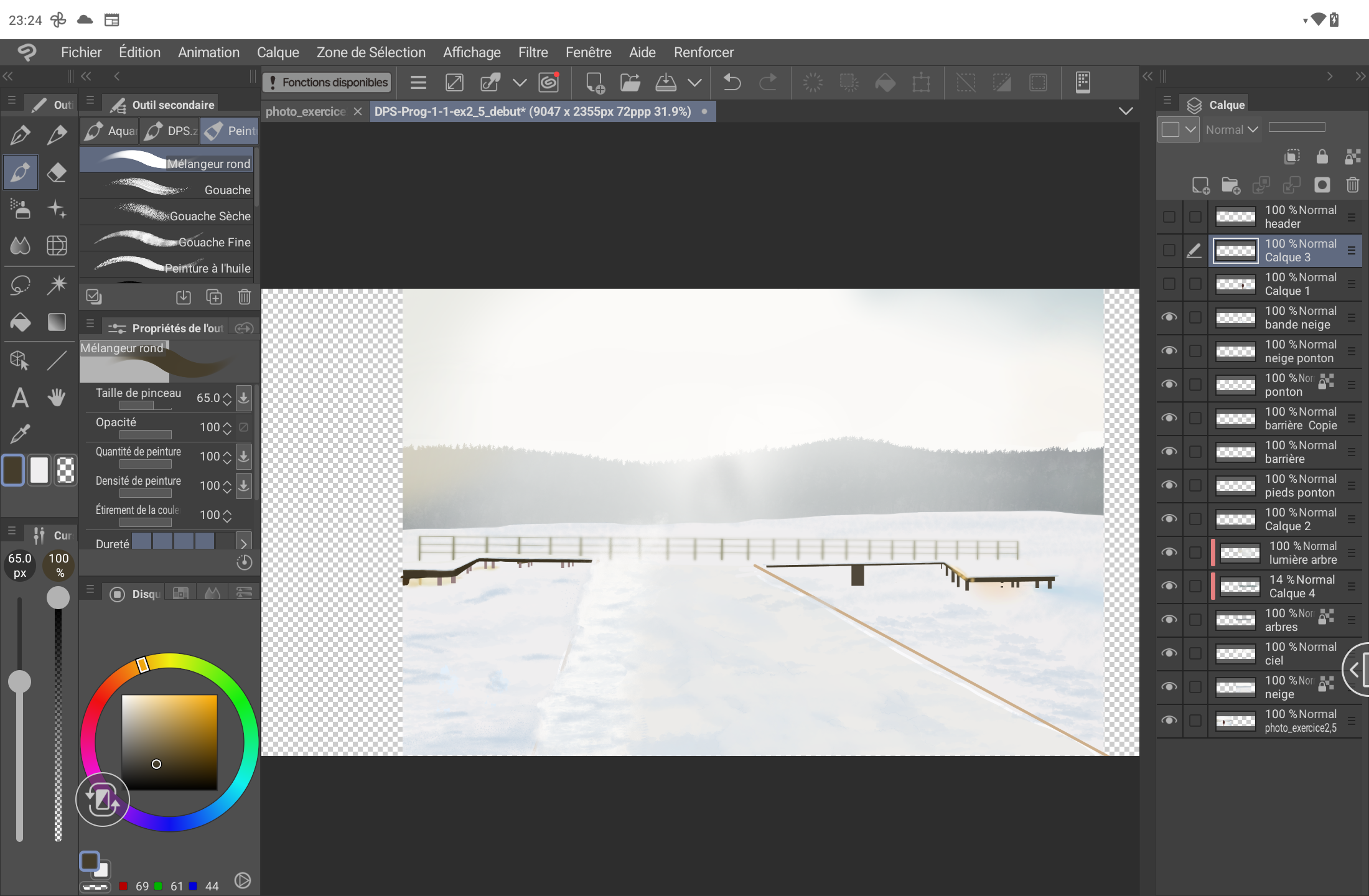Click the Fonctions disponibles button
1369x896 pixels.
(327, 82)
